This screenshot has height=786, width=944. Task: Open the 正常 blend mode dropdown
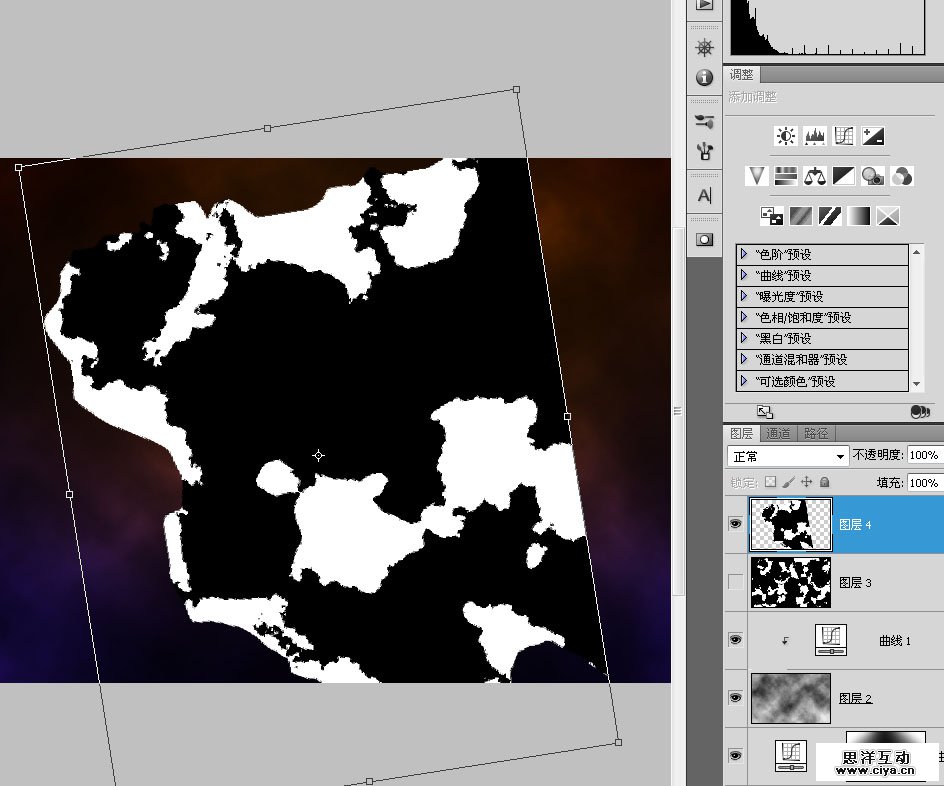point(788,456)
